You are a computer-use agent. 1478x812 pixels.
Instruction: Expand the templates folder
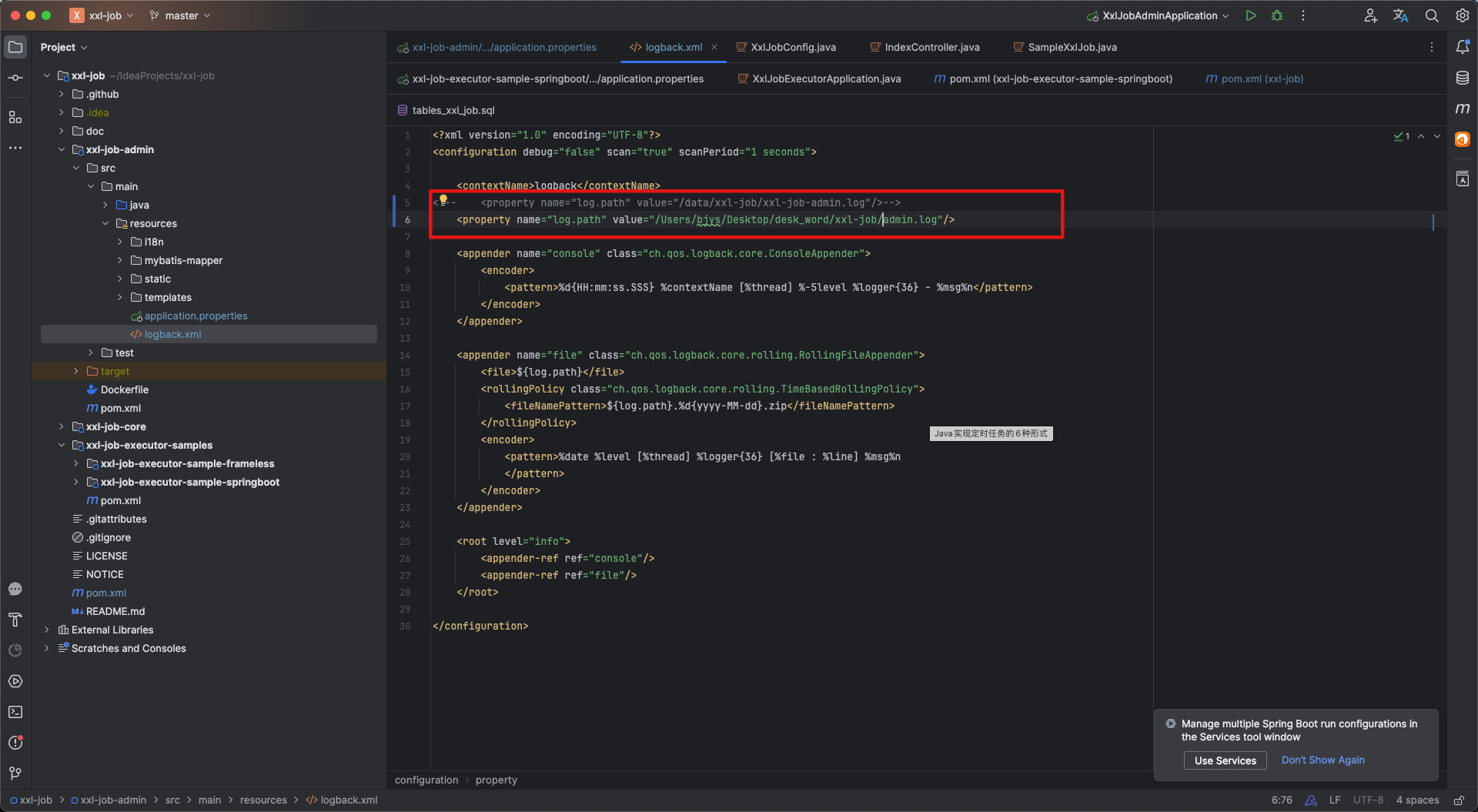(120, 297)
